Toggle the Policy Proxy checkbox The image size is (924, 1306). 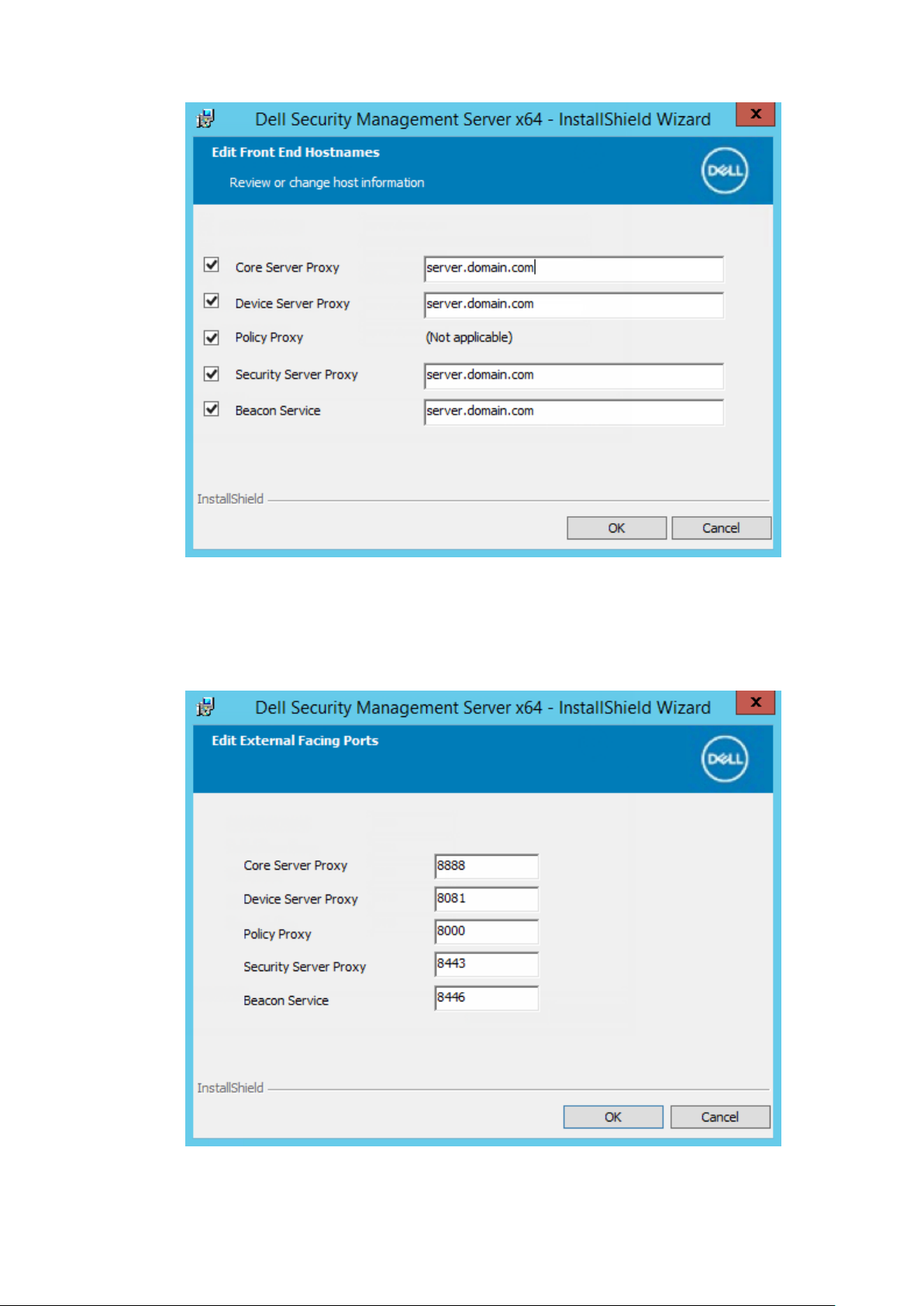click(x=212, y=337)
